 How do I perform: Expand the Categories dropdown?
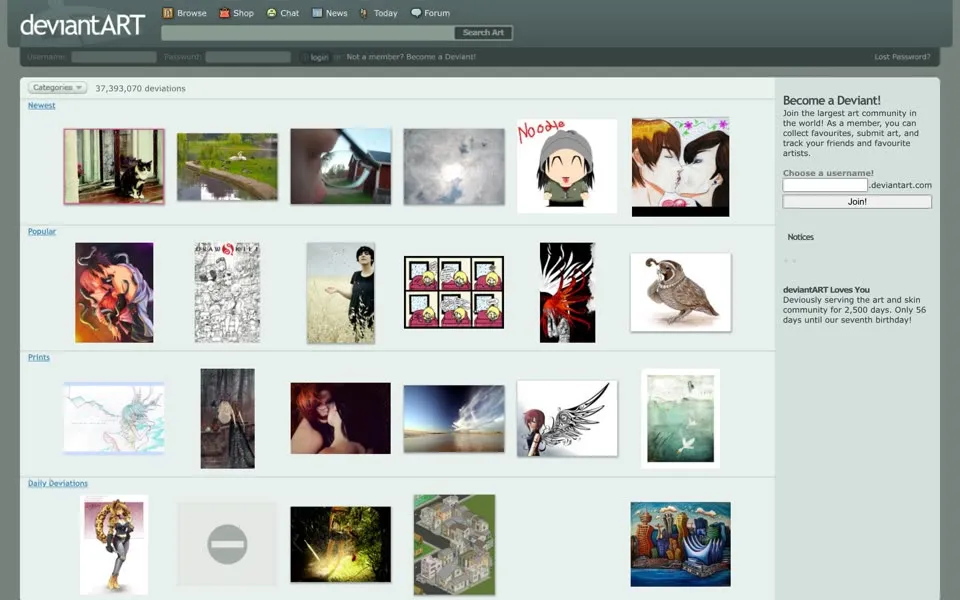pyautogui.click(x=57, y=88)
